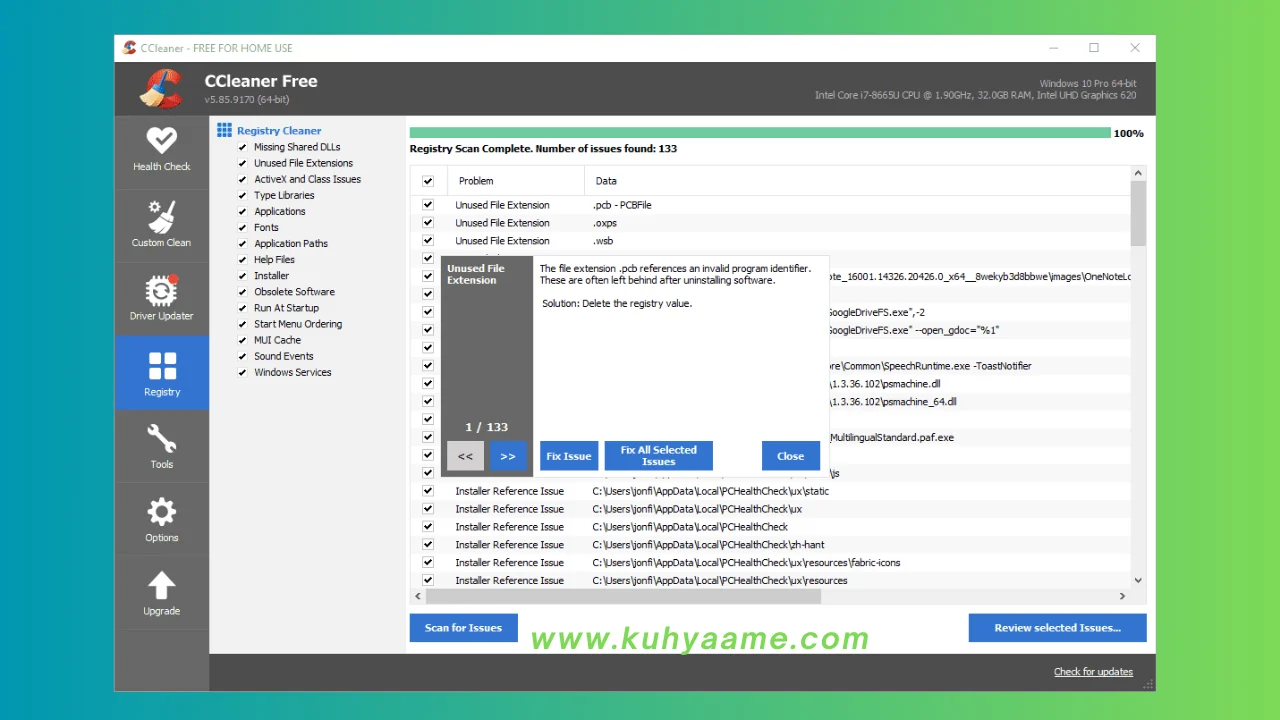Sort by the Data column header
The height and width of the screenshot is (720, 1280).
[857, 181]
